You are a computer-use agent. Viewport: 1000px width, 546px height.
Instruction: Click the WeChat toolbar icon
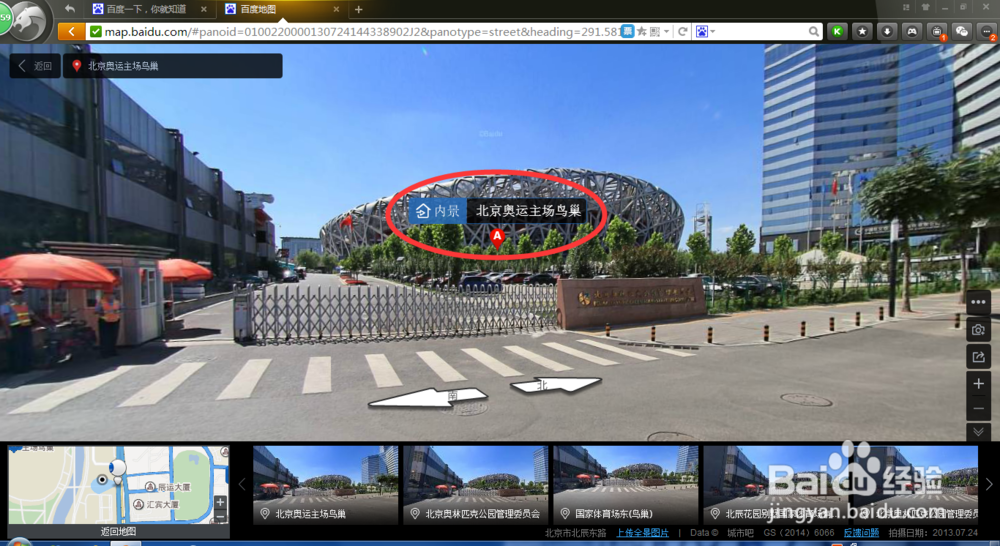[x=962, y=31]
